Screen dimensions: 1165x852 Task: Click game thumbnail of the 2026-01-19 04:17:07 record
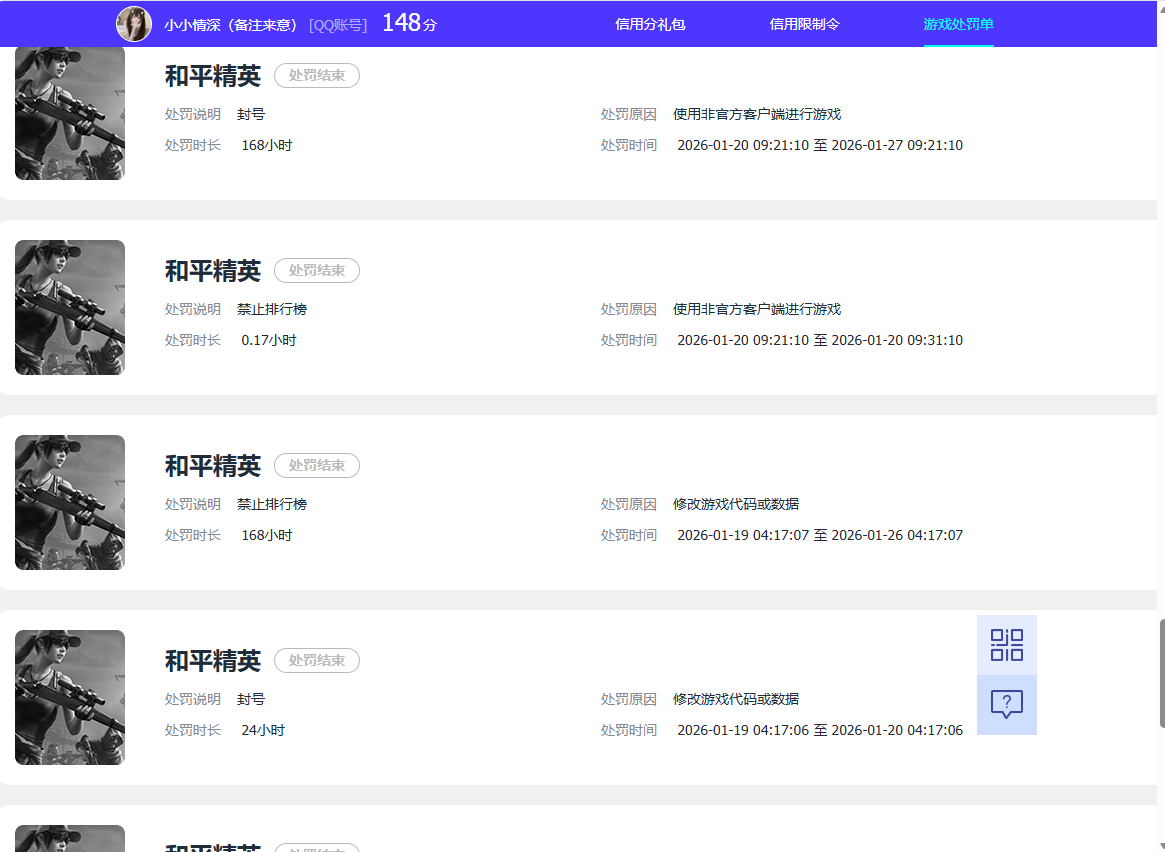(70, 502)
